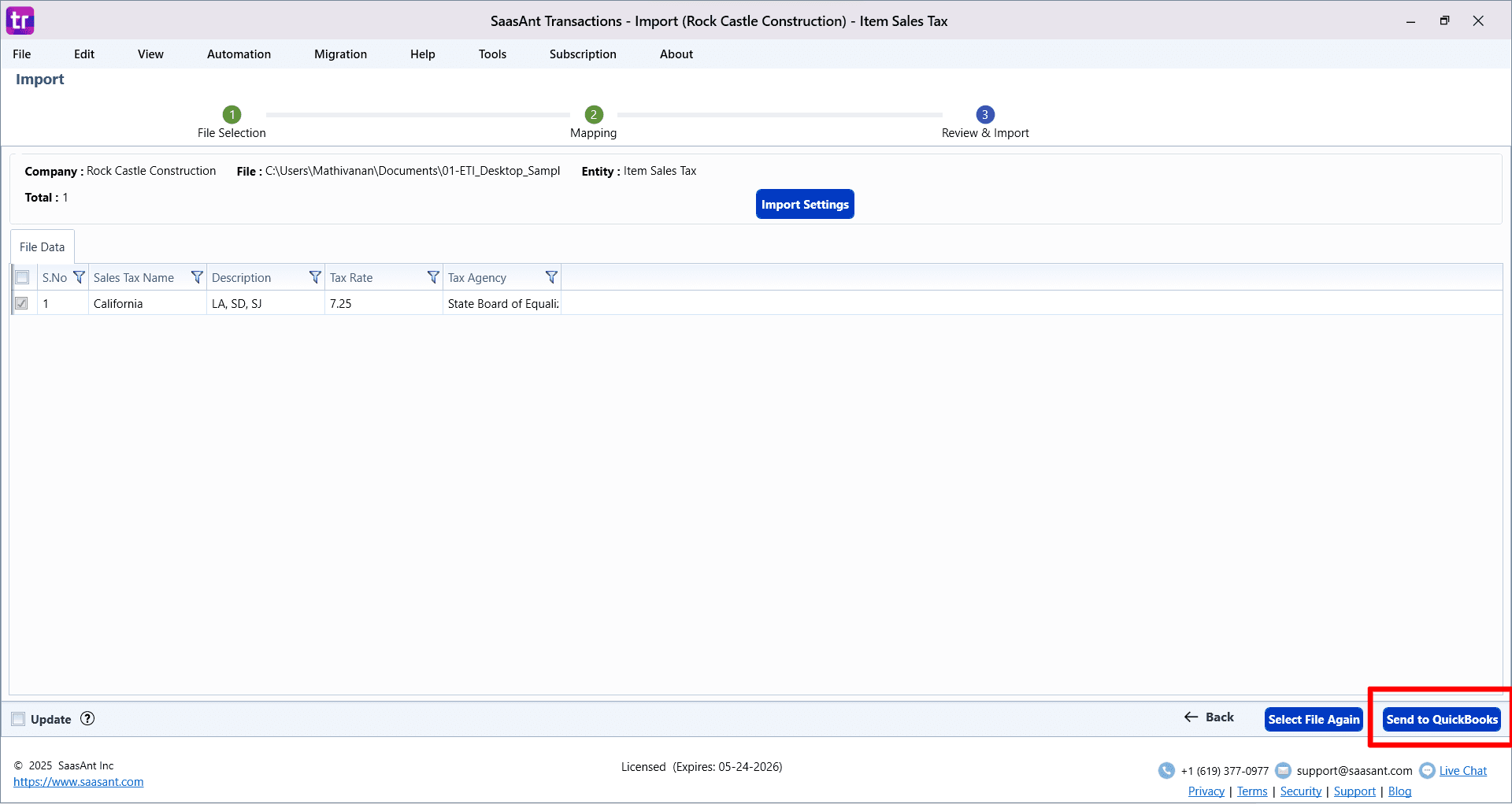Image resolution: width=1512 pixels, height=804 pixels.
Task: Click step 2 Mapping circle
Action: (x=594, y=114)
